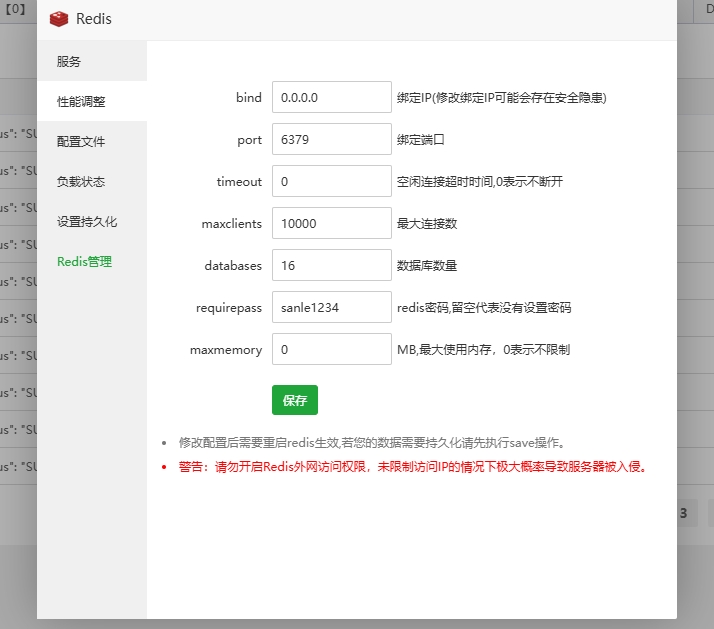The height and width of the screenshot is (629, 714).
Task: Click the bind field label
Action: tap(249, 97)
